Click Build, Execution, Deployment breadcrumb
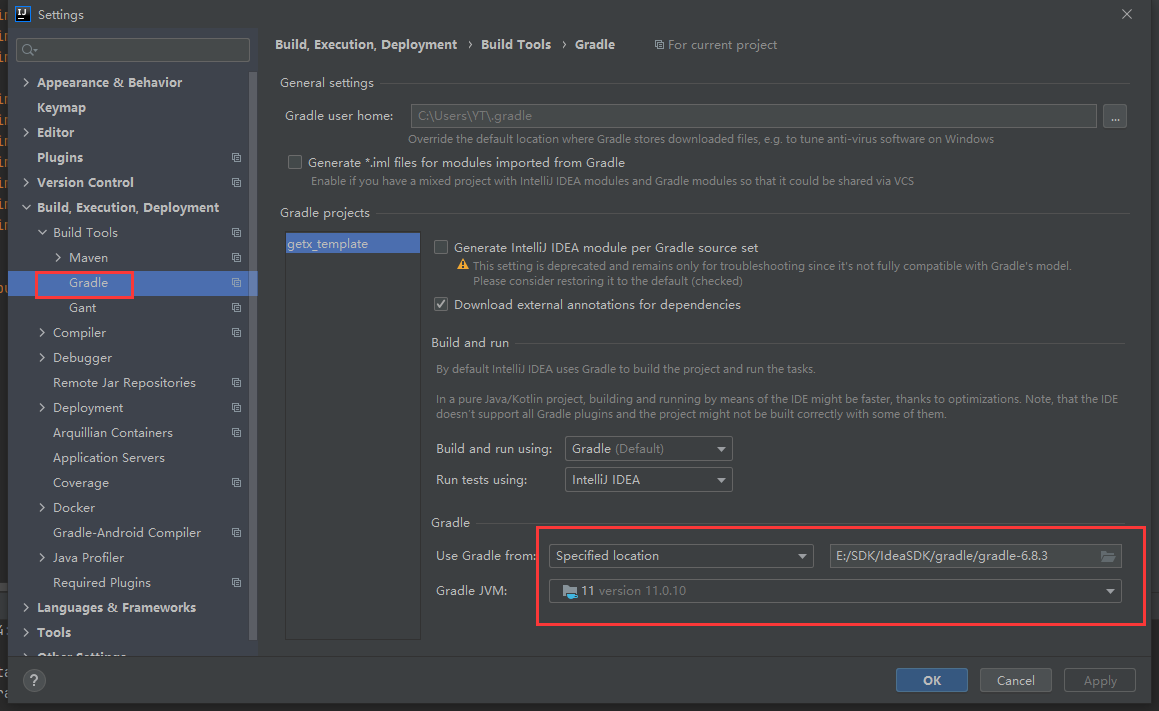The height and width of the screenshot is (711, 1159). pos(366,45)
